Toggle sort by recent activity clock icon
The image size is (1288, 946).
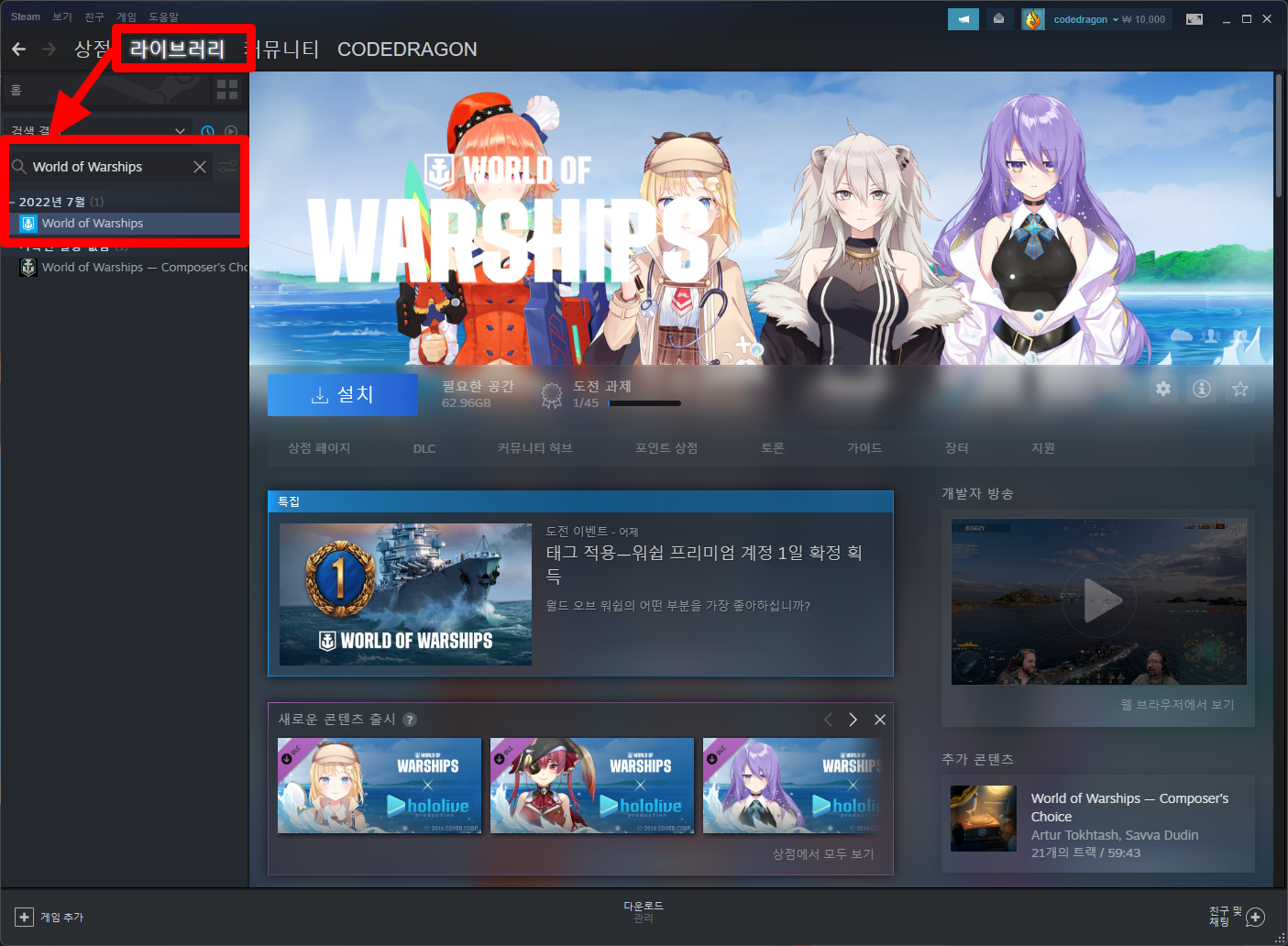[207, 132]
